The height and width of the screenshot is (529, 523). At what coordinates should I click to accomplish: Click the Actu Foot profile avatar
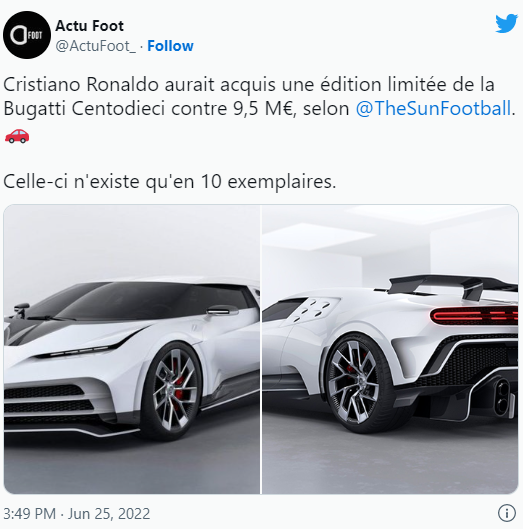27,35
